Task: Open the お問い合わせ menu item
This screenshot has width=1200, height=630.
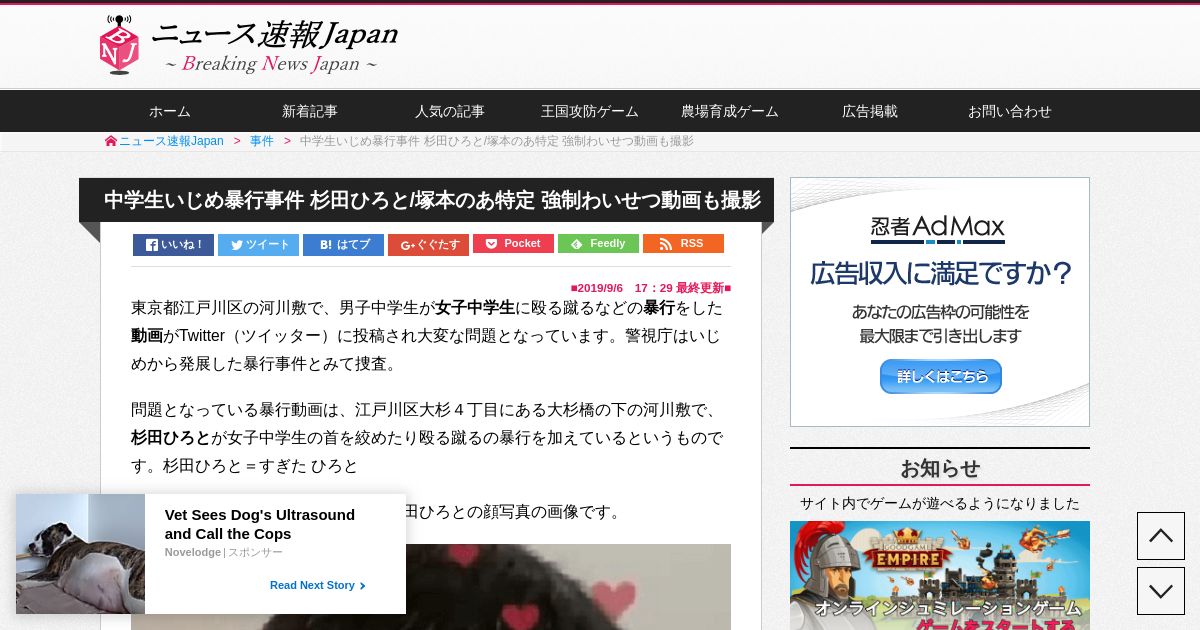Action: 1010,111
